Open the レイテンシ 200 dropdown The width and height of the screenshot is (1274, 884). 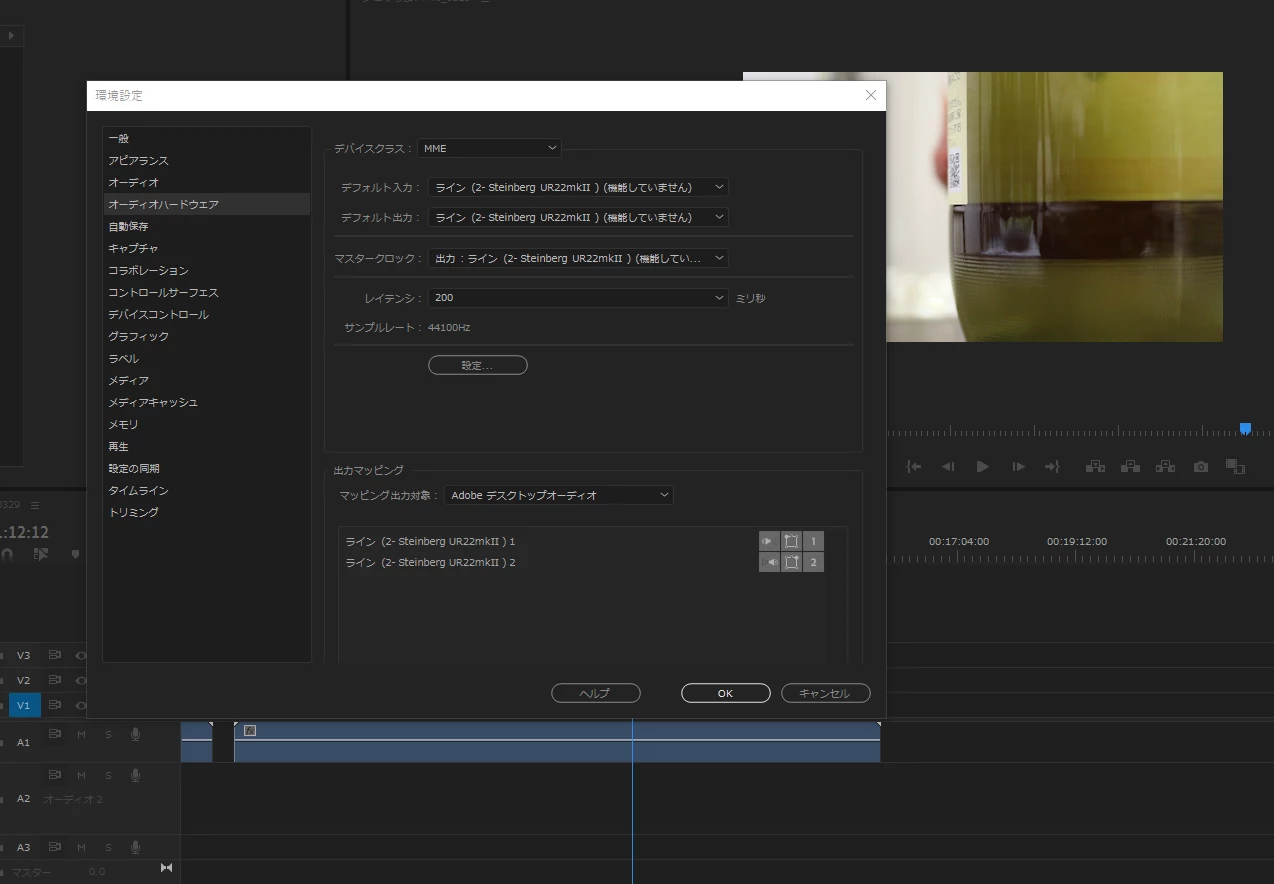tap(578, 297)
